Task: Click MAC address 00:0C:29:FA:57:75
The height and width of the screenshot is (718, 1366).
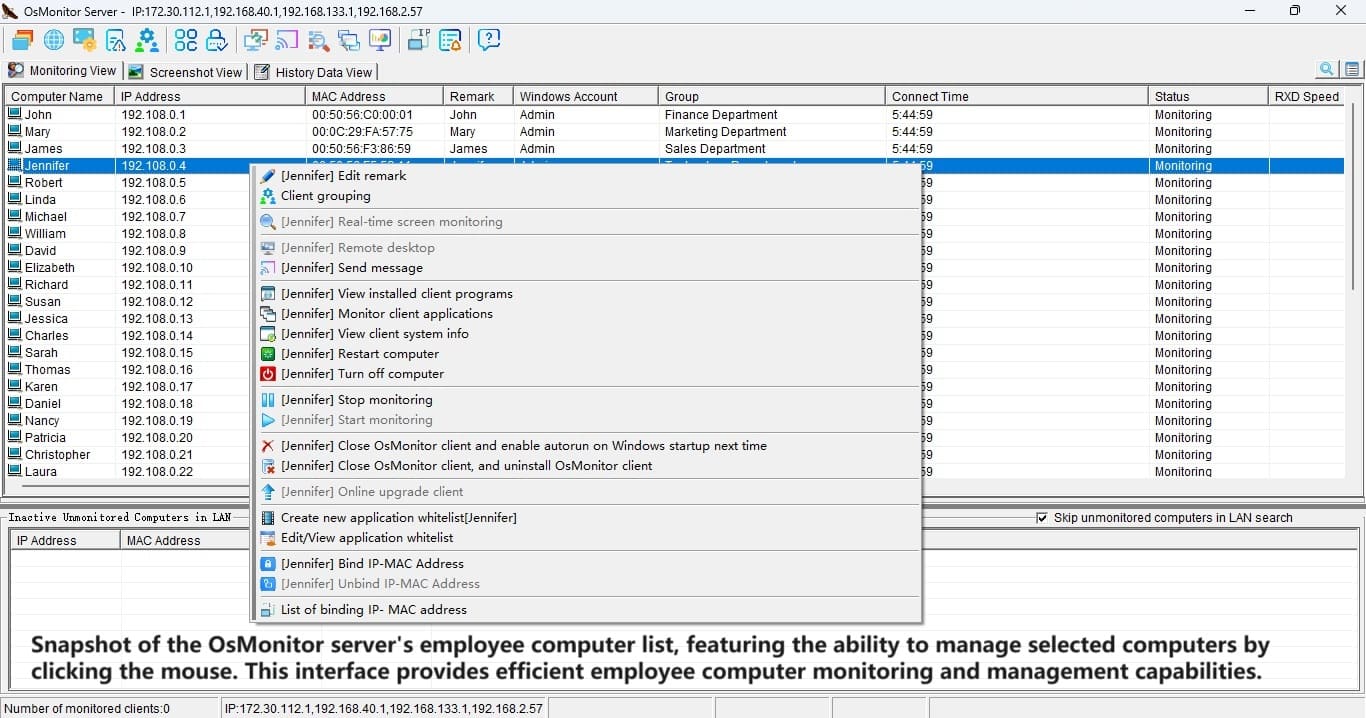Action: 362,132
